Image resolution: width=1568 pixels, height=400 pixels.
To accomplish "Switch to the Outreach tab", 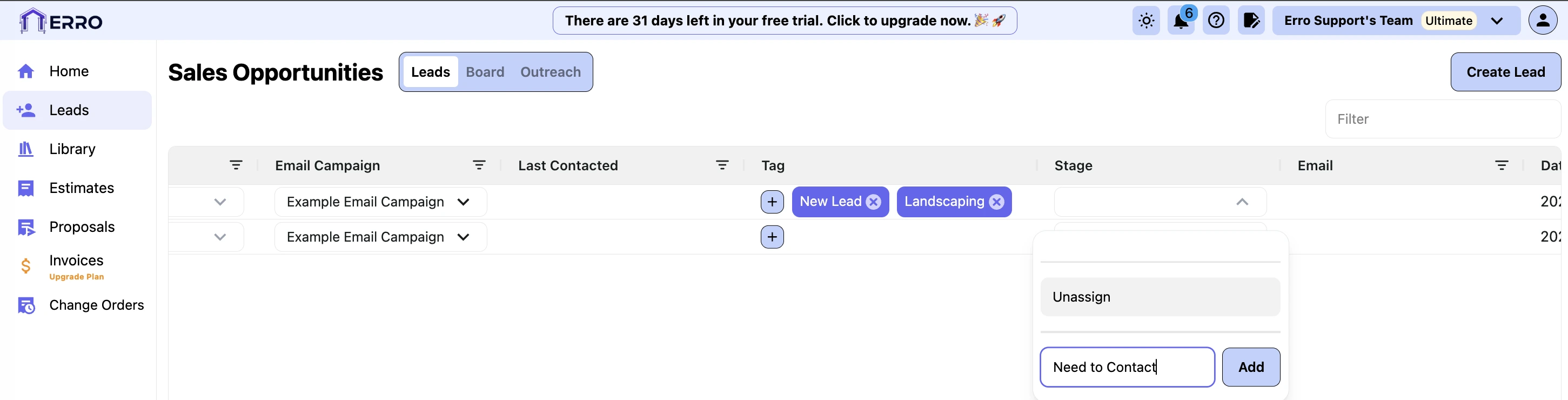I will (550, 72).
